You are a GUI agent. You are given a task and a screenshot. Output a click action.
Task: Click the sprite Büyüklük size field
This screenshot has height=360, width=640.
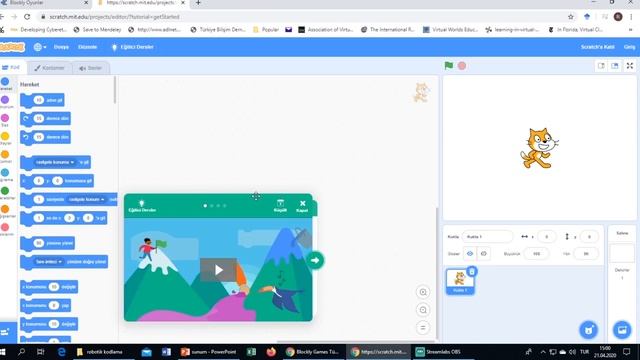point(536,253)
